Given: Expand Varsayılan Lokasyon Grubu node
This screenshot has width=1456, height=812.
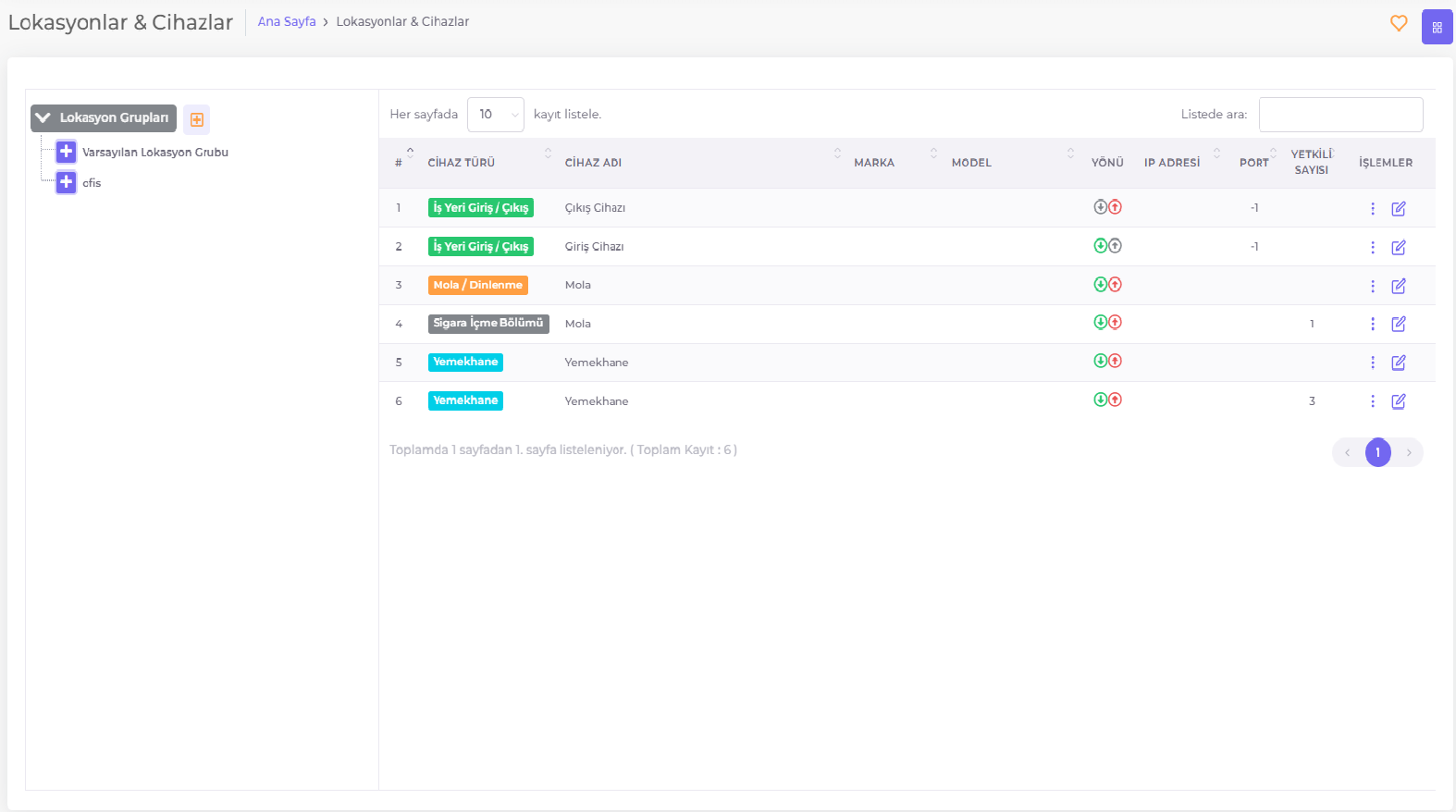Looking at the screenshot, I should coord(66,152).
